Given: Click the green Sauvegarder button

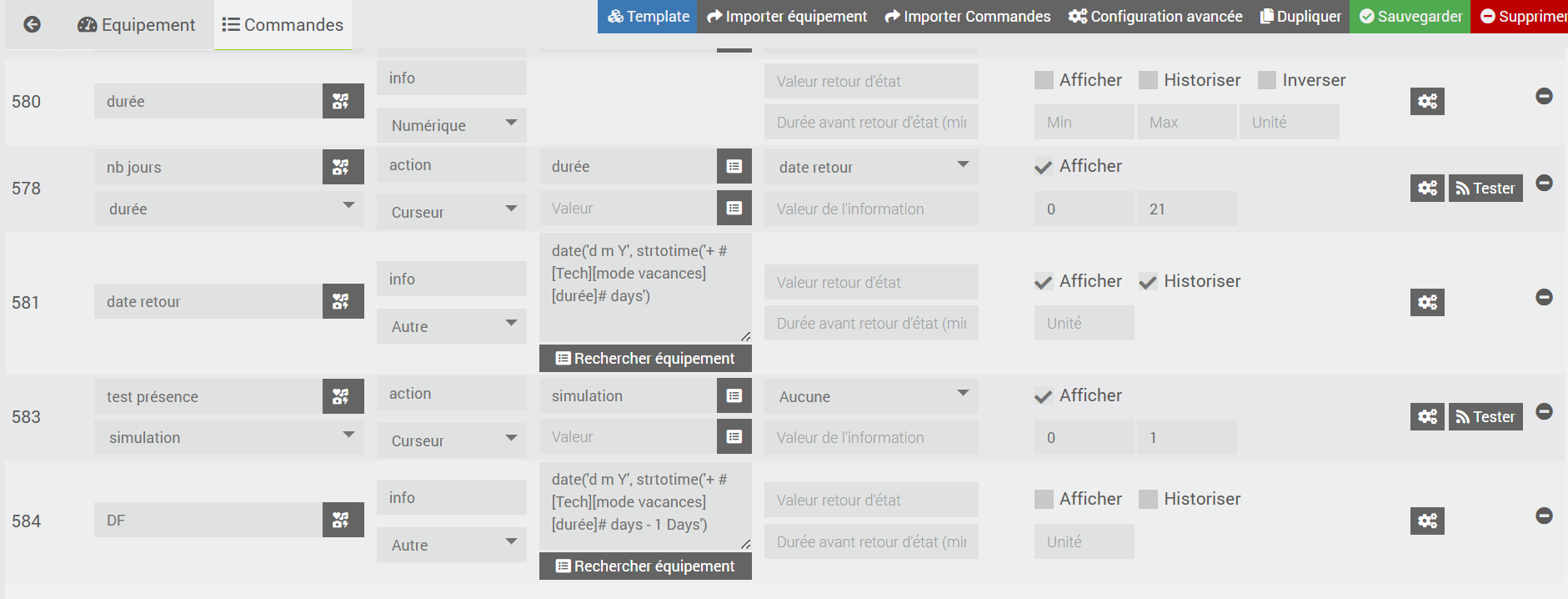Looking at the screenshot, I should click(x=1410, y=17).
